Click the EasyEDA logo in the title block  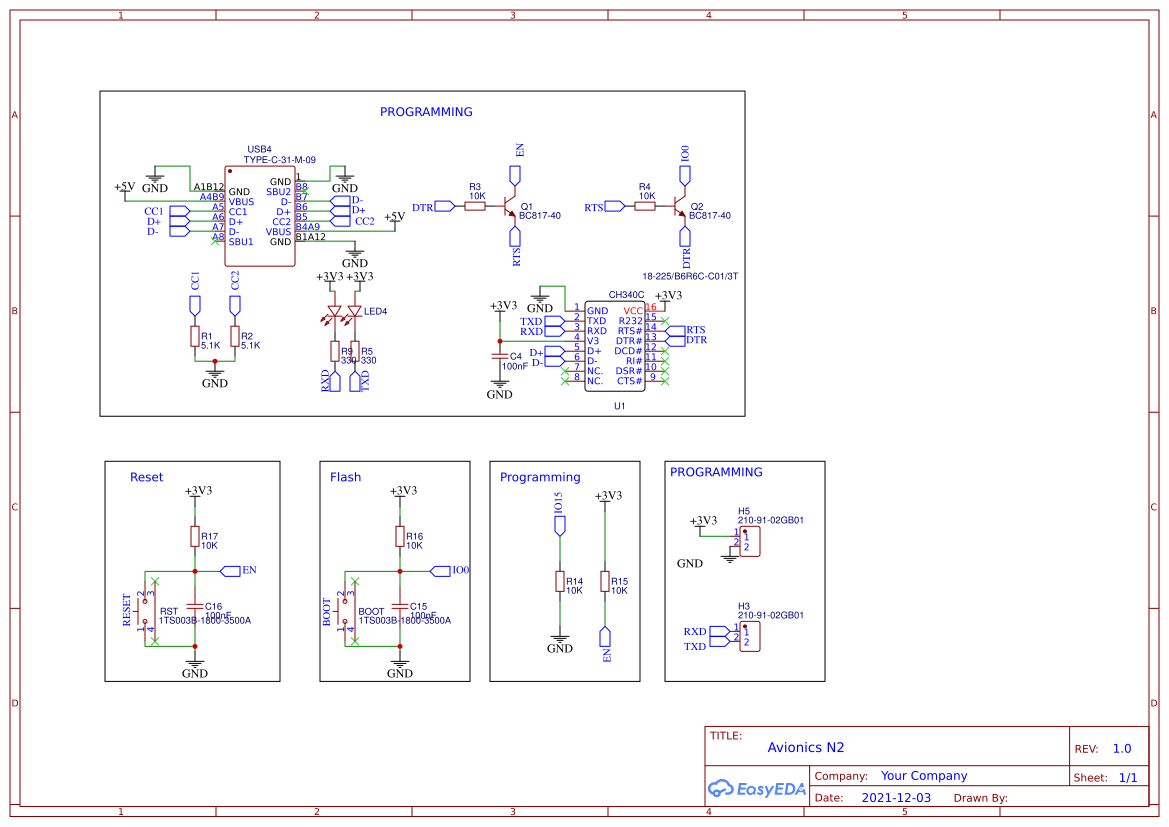point(757,789)
